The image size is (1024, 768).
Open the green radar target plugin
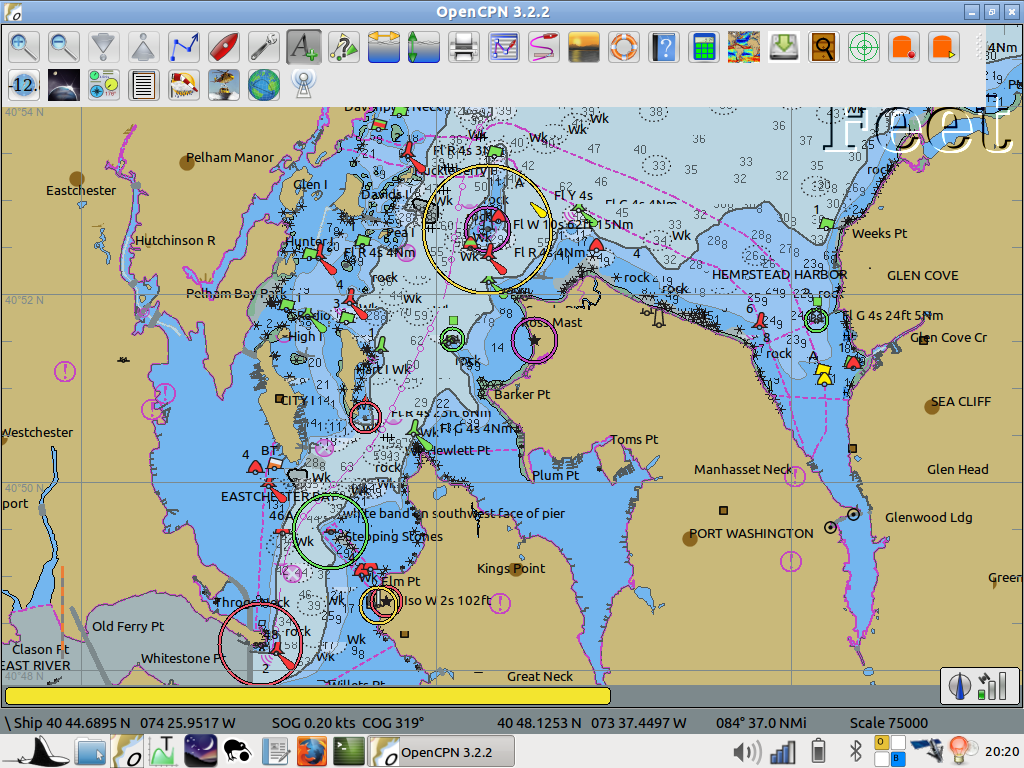click(864, 47)
